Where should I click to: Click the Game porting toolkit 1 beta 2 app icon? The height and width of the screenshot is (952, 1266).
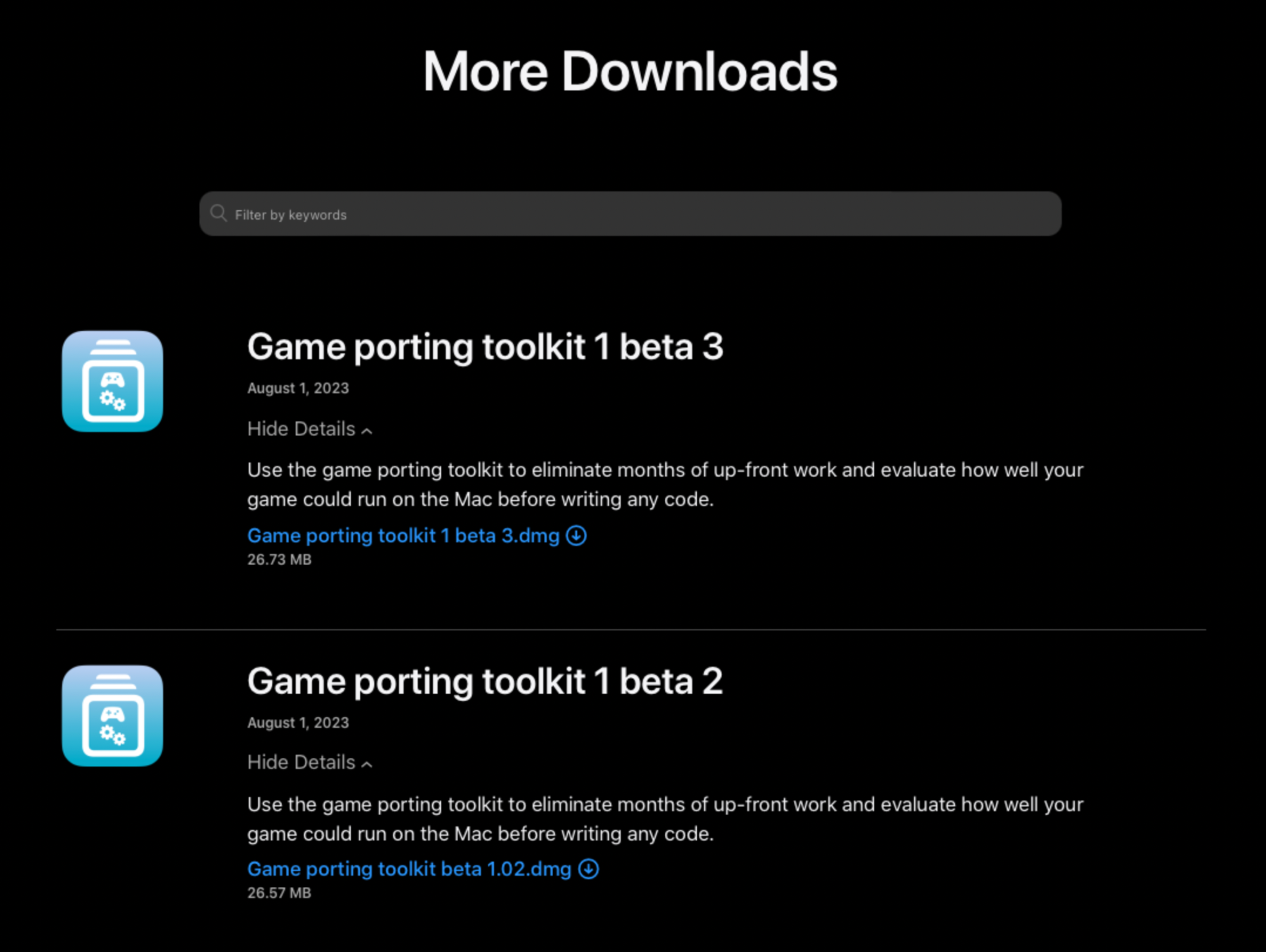(113, 716)
